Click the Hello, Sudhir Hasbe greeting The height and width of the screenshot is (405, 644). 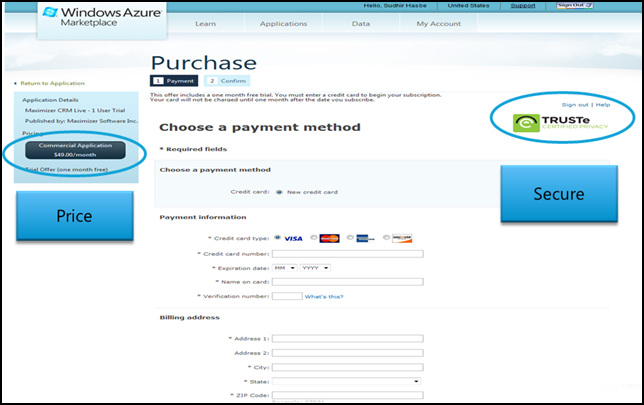(x=395, y=6)
